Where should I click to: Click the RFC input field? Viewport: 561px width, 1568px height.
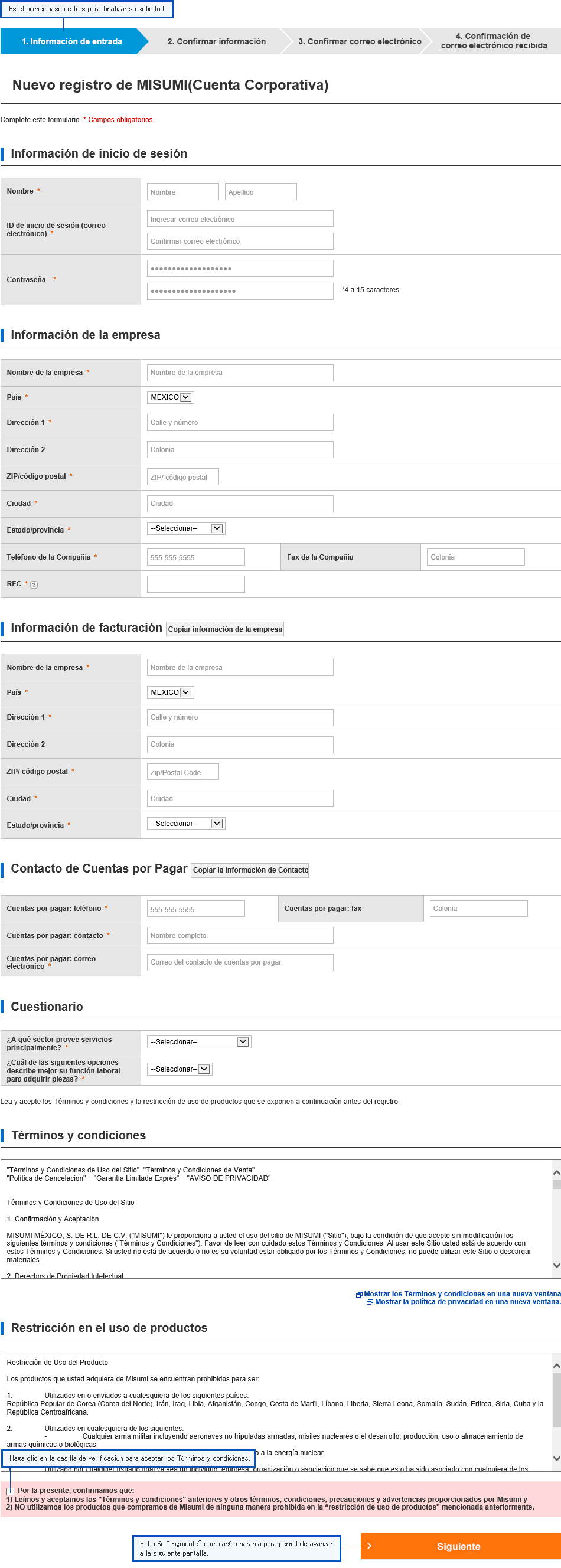point(195,584)
